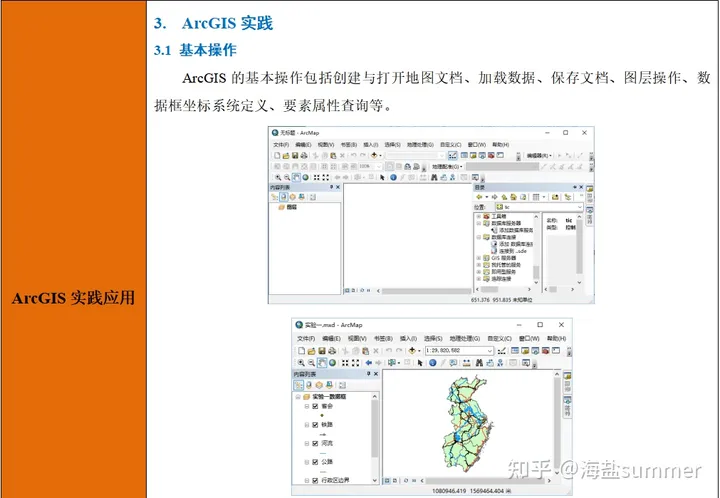Click Print icon in untitled ArcMap window
This screenshot has height=498, width=720.
(x=304, y=156)
